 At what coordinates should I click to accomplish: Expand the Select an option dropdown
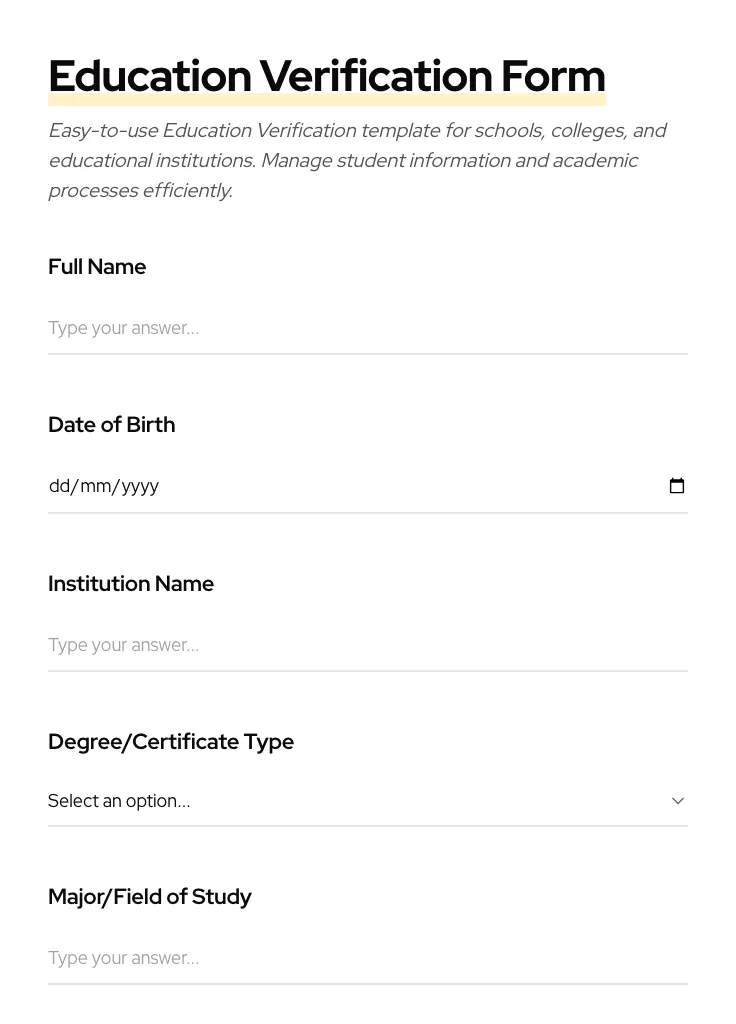(x=368, y=800)
